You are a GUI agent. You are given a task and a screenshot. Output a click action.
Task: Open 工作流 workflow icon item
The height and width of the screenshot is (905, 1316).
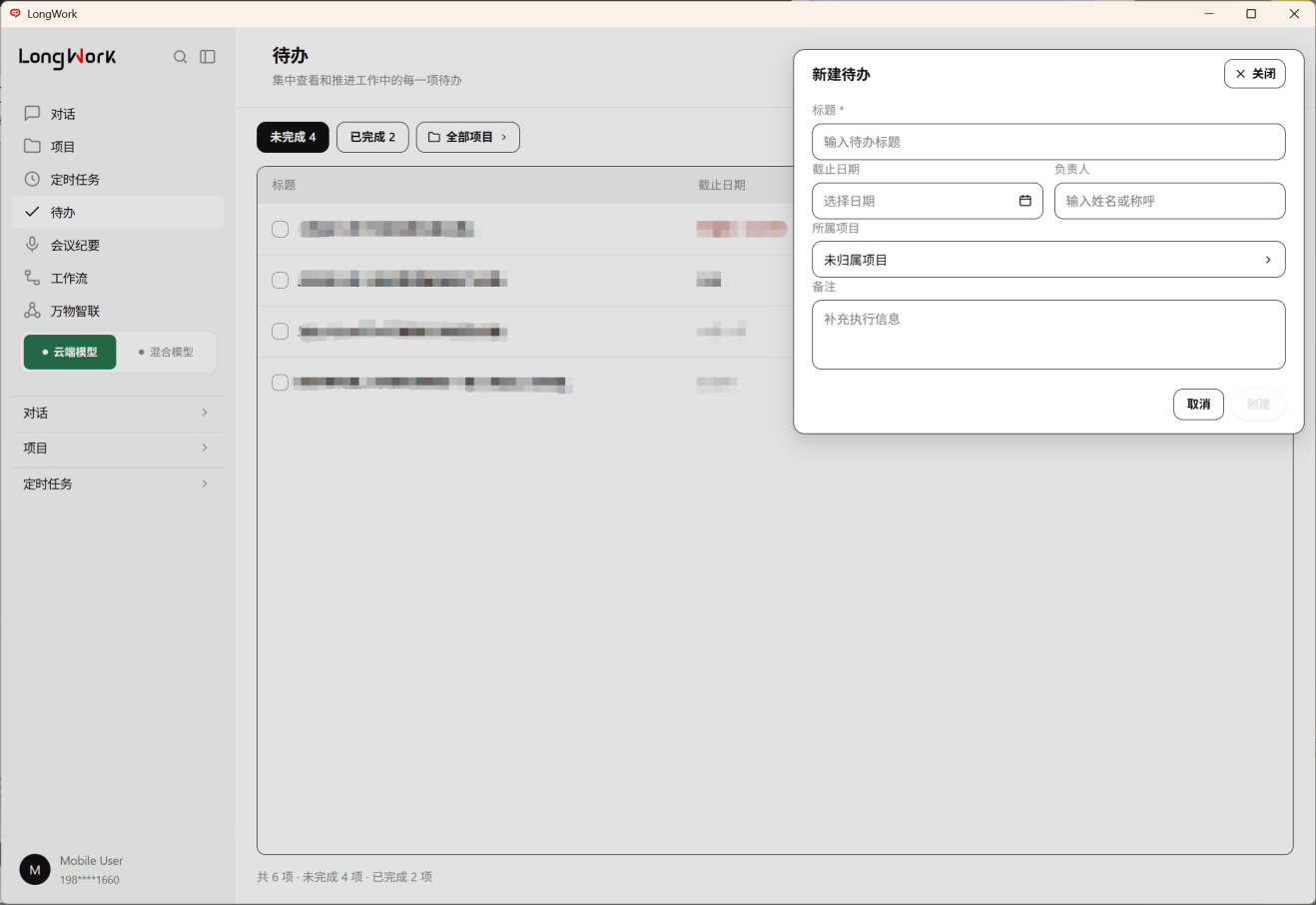[x=32, y=278]
